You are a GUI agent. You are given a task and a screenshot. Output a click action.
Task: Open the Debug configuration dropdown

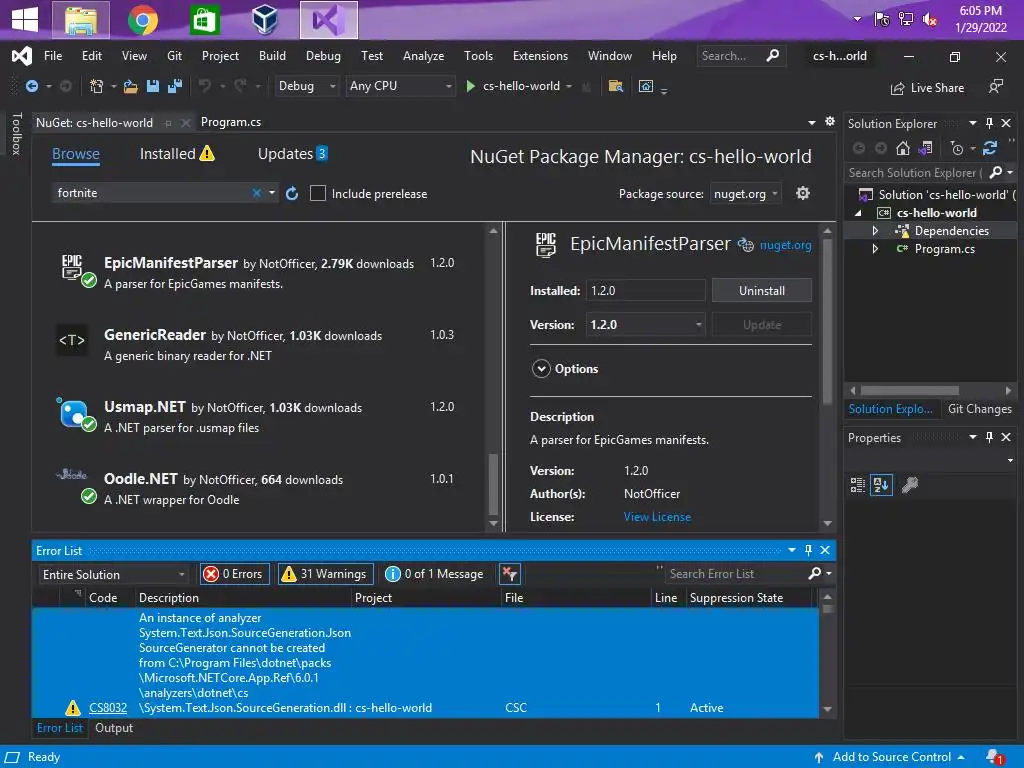[307, 86]
